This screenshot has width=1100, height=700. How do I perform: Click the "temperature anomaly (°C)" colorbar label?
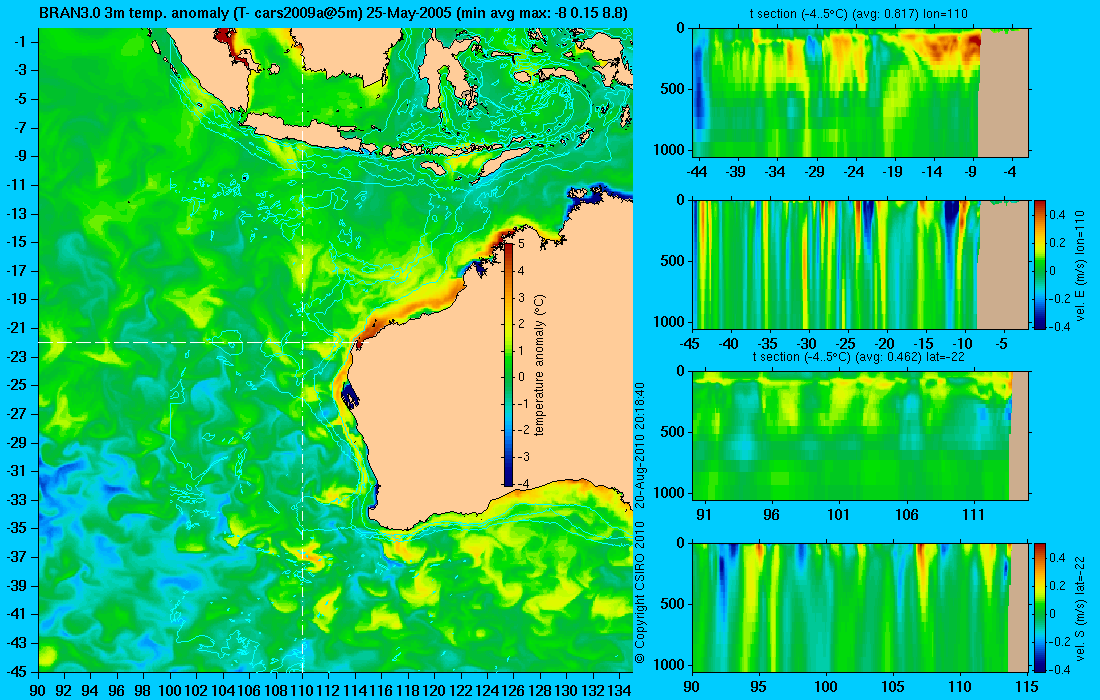(539, 365)
